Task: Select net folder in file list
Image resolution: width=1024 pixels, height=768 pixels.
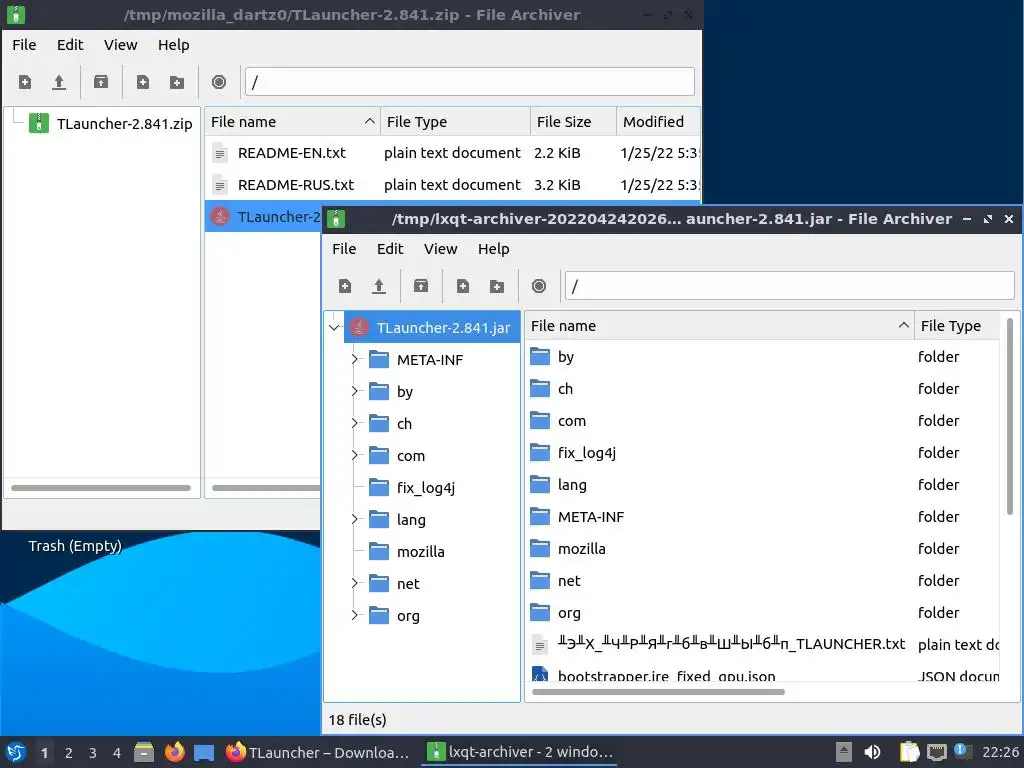Action: tap(762, 581)
